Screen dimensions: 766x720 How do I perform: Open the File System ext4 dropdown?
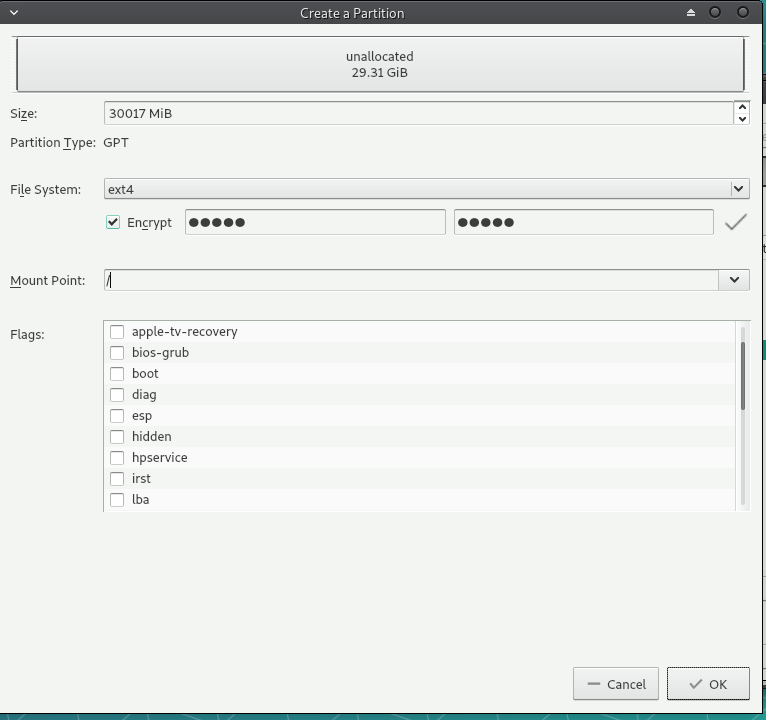[426, 189]
